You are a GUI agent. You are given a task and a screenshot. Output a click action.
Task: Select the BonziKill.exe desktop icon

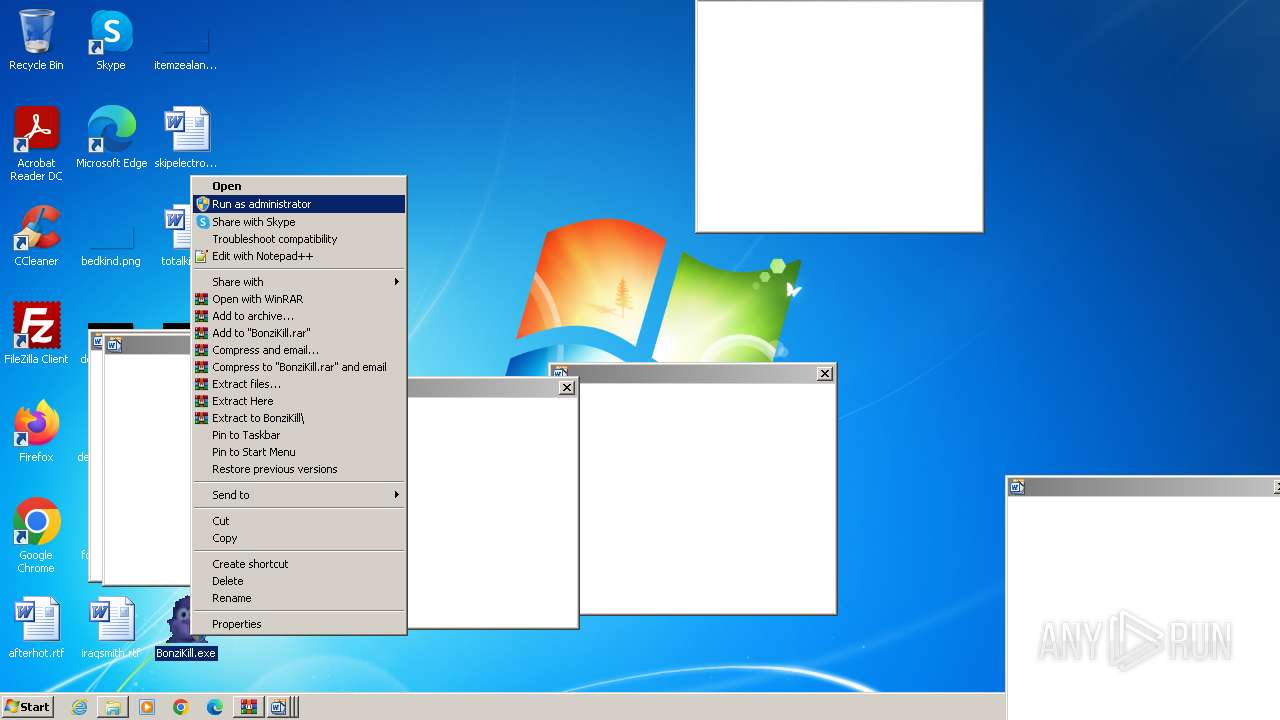point(186,628)
